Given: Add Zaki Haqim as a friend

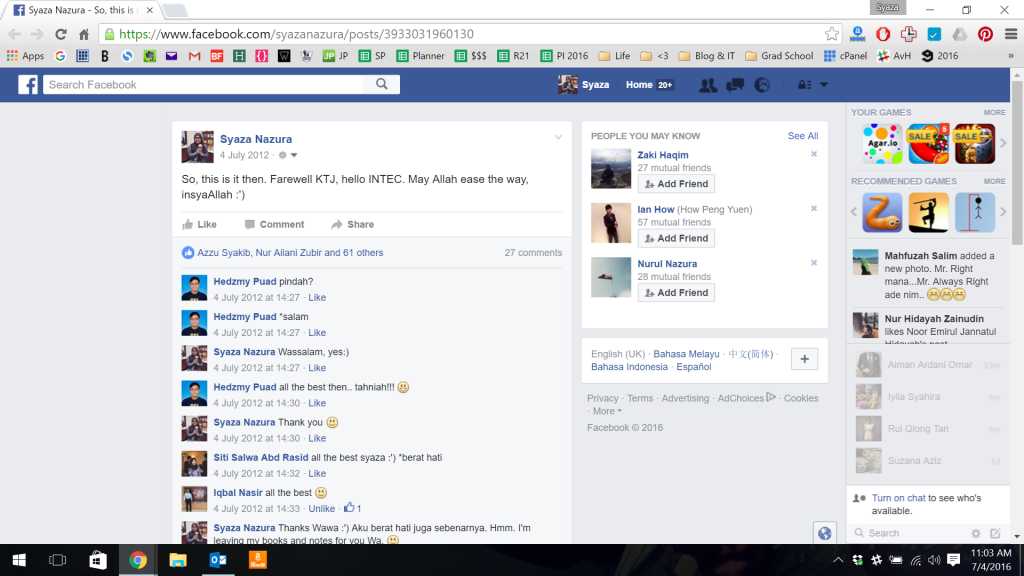Looking at the screenshot, I should pos(676,184).
